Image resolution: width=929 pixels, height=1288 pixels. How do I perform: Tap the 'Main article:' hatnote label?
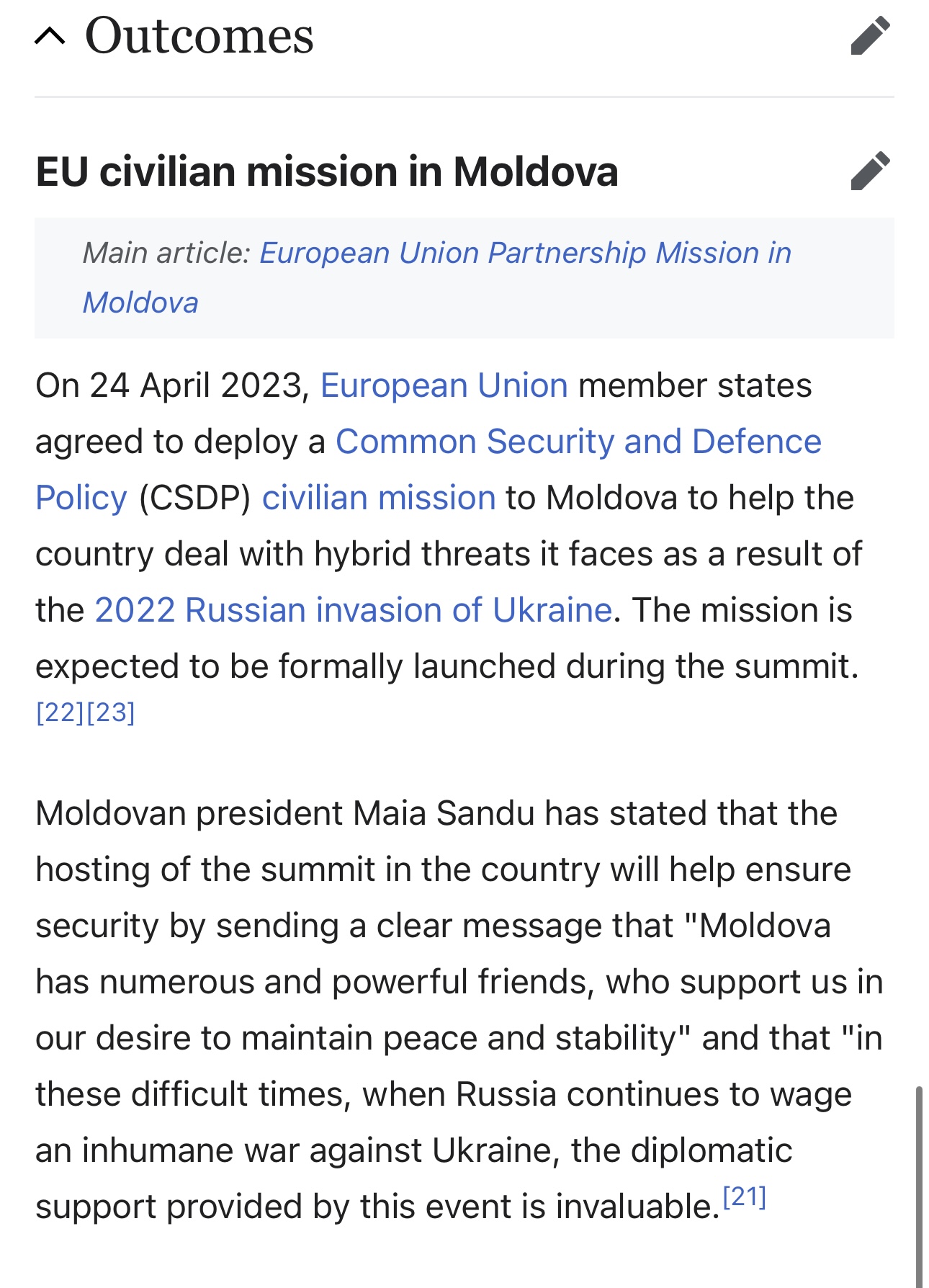(x=166, y=253)
